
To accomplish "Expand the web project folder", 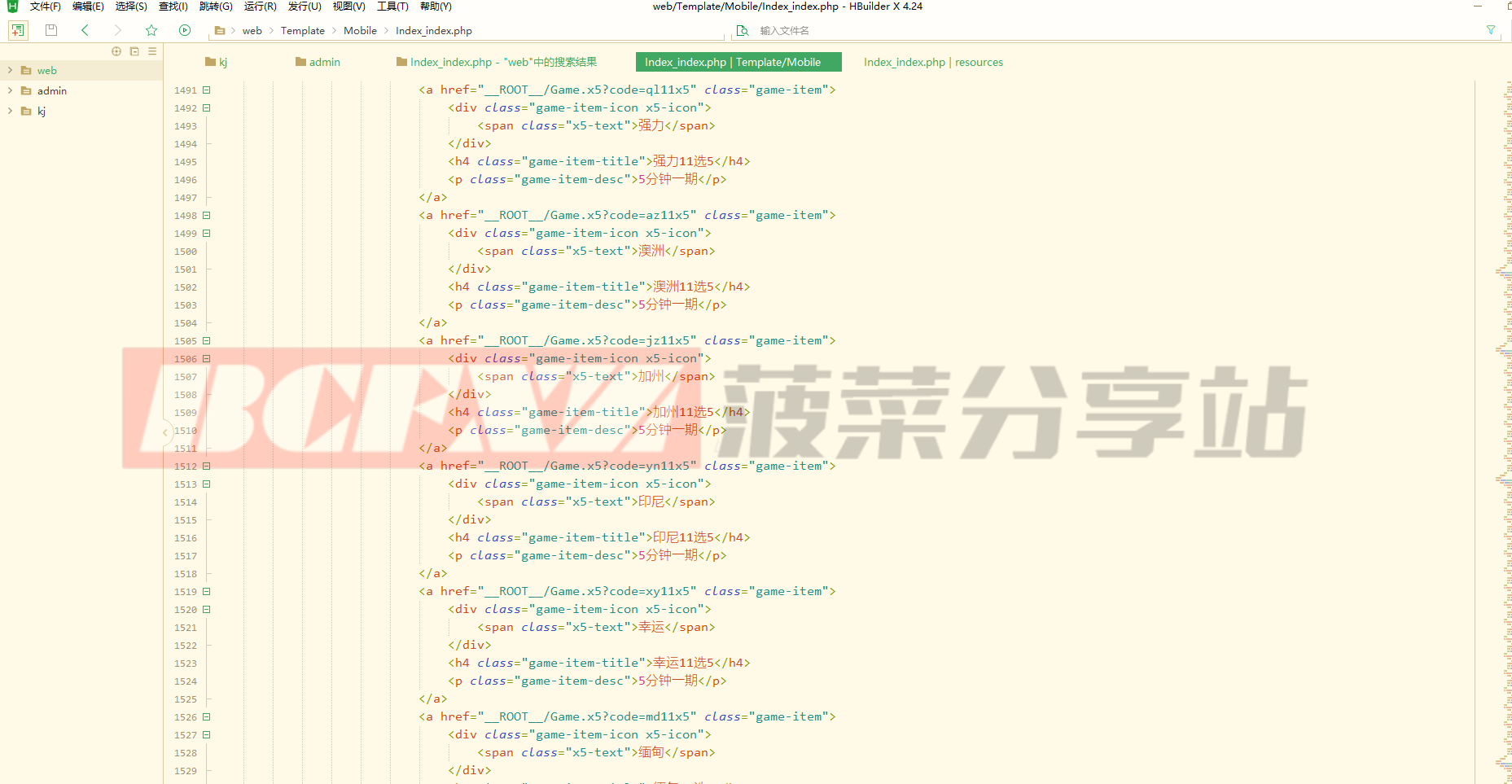I will coord(10,70).
